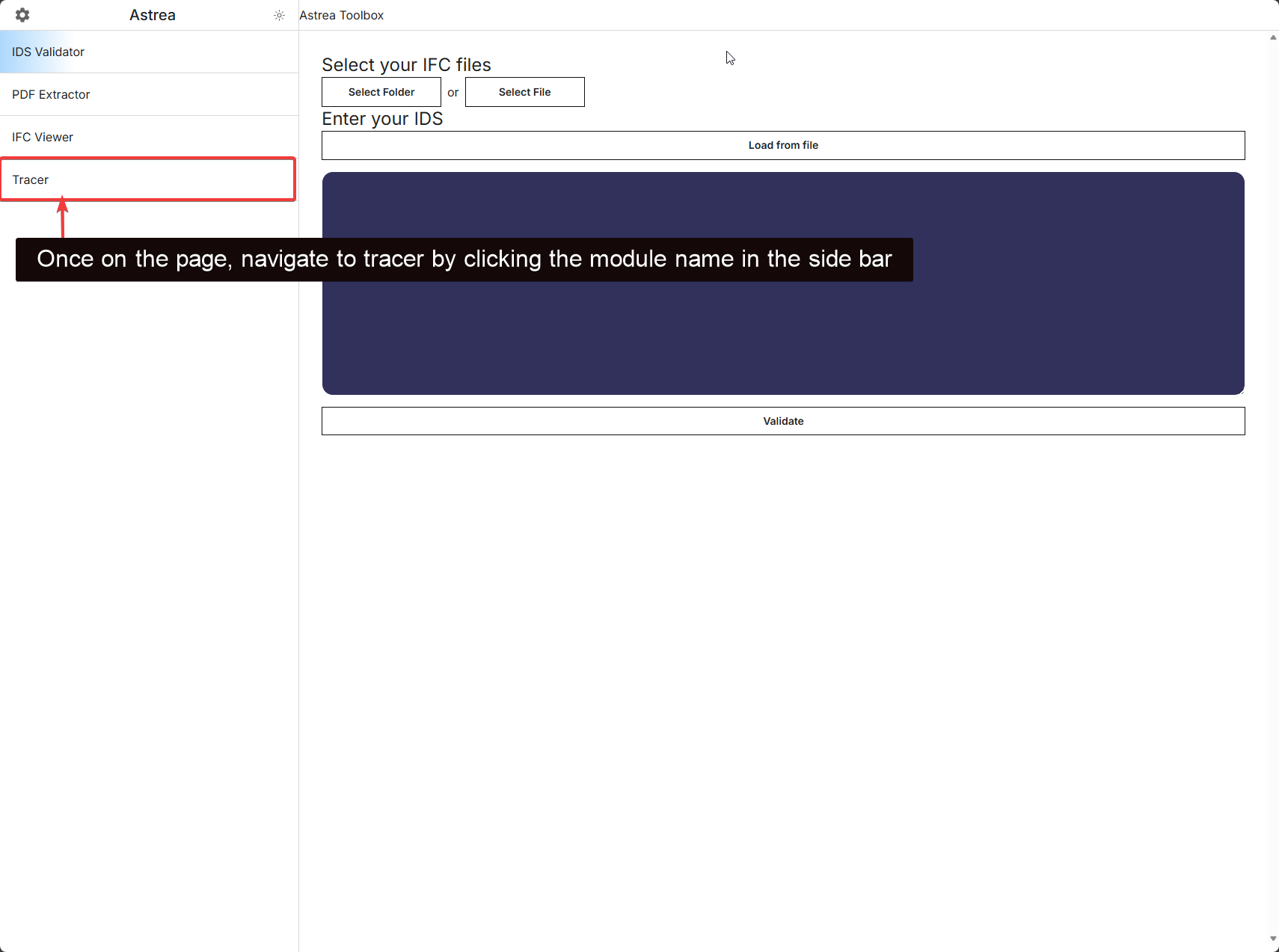
Task: Open the settings gear icon
Action: click(22, 15)
